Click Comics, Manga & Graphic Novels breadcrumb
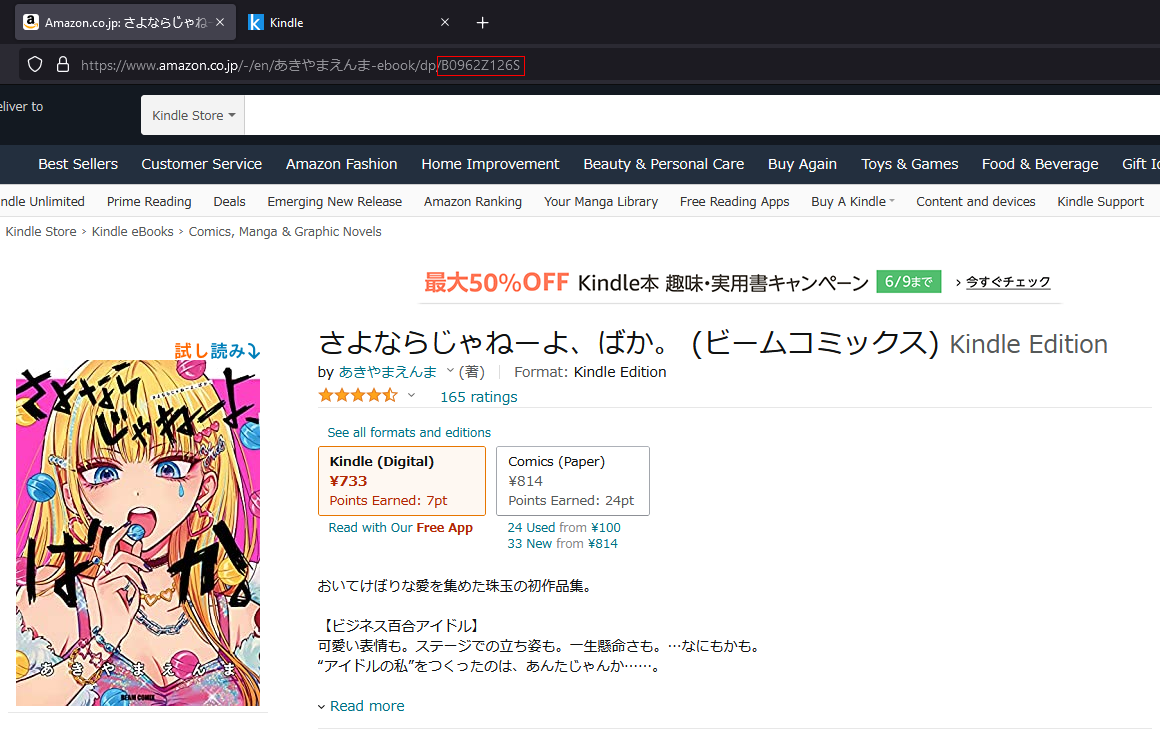1160x737 pixels. coord(285,232)
